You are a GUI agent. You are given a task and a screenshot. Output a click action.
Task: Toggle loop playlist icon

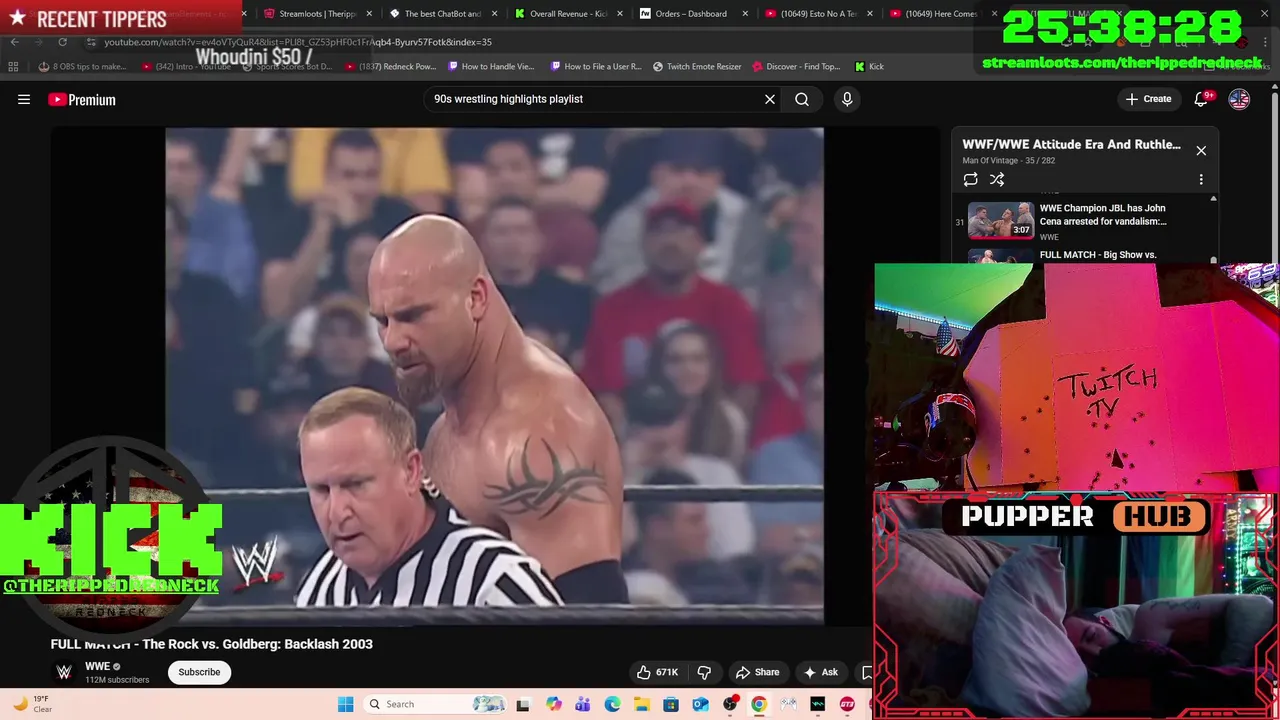click(970, 179)
